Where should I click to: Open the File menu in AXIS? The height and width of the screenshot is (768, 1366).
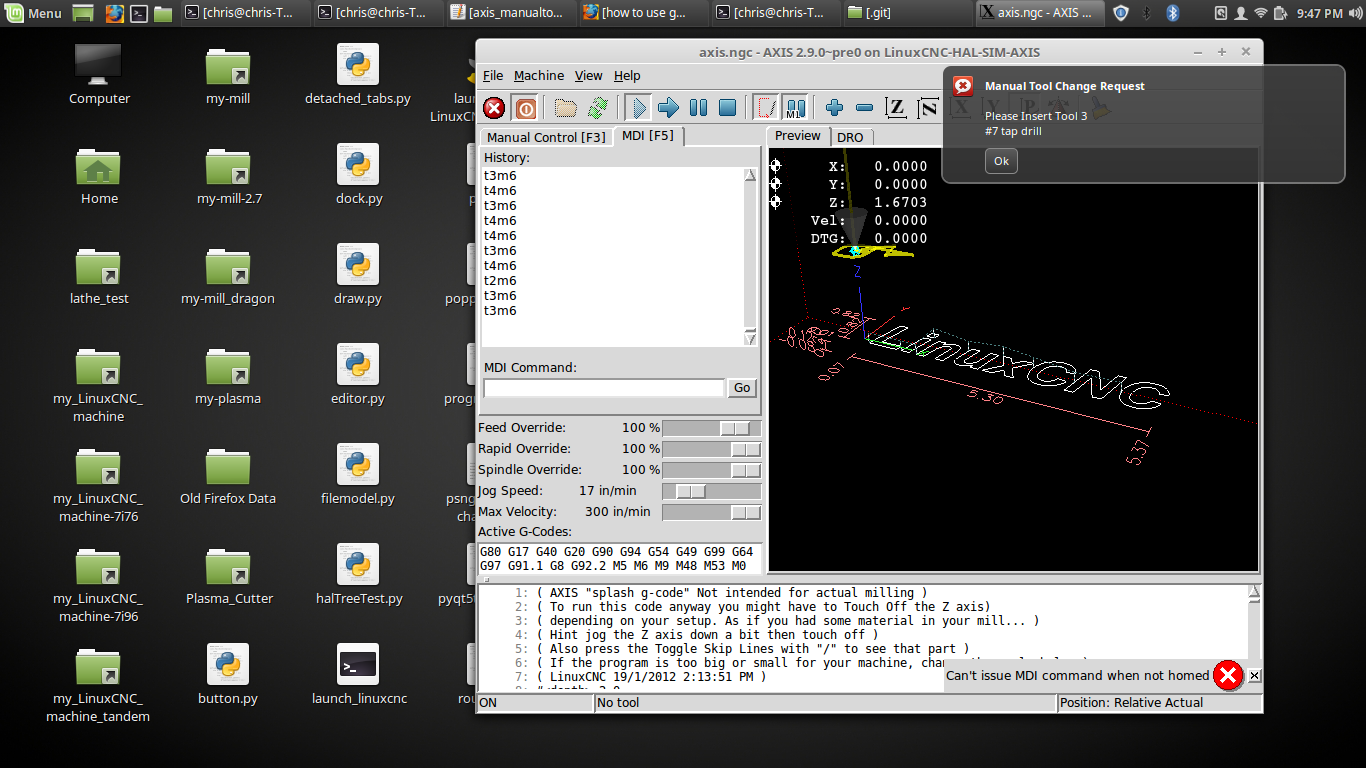click(493, 75)
